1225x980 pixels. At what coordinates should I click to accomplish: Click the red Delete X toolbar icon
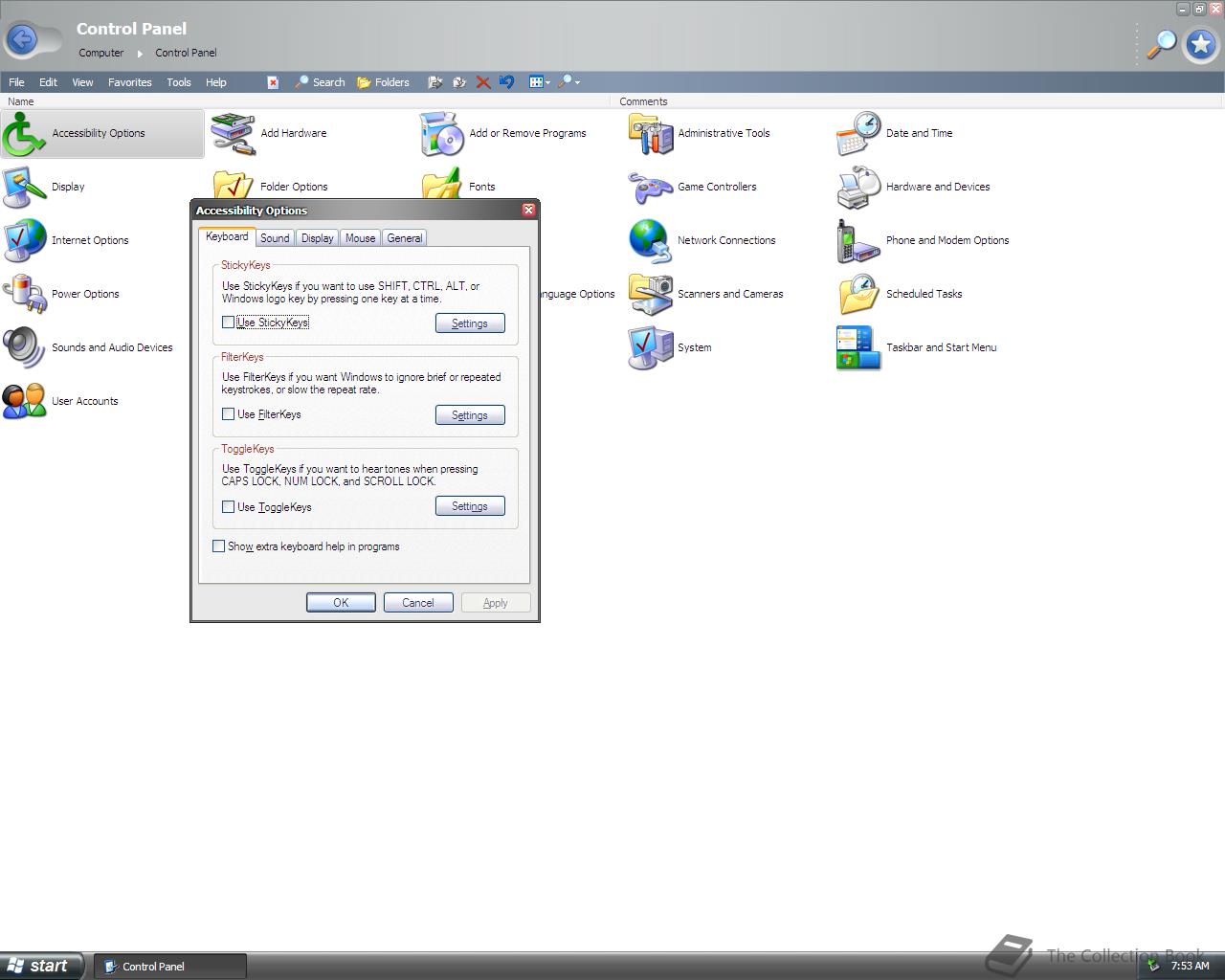tap(483, 82)
